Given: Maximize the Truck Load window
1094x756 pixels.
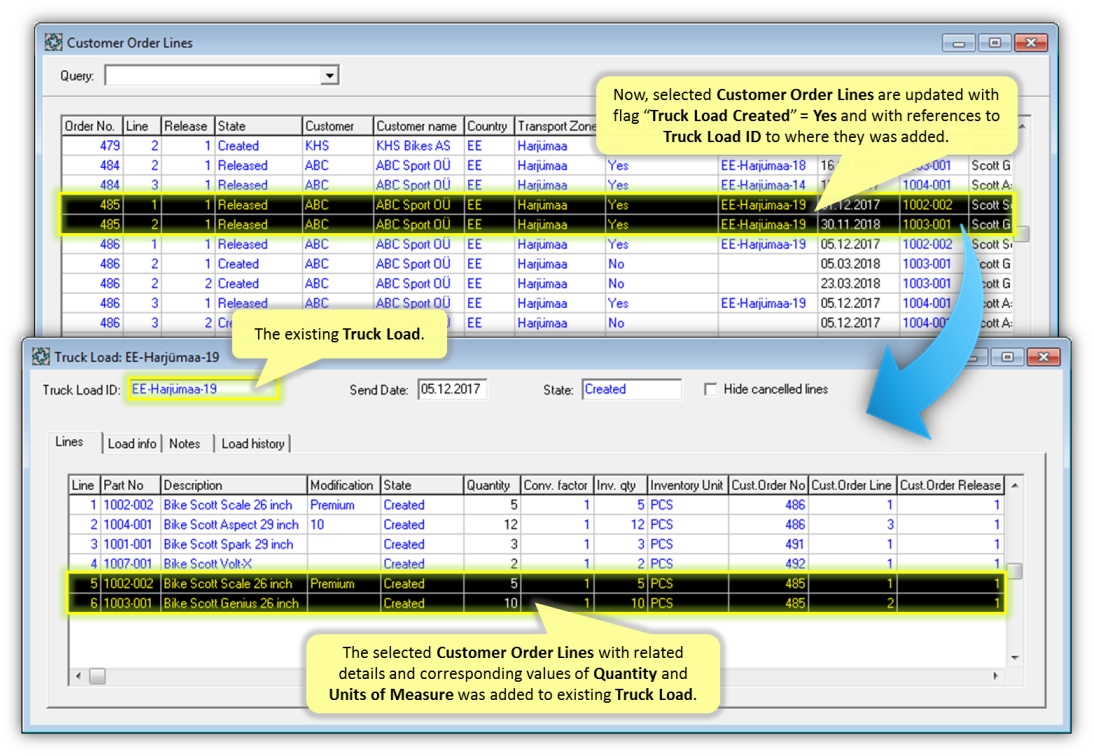Looking at the screenshot, I should coord(1007,357).
